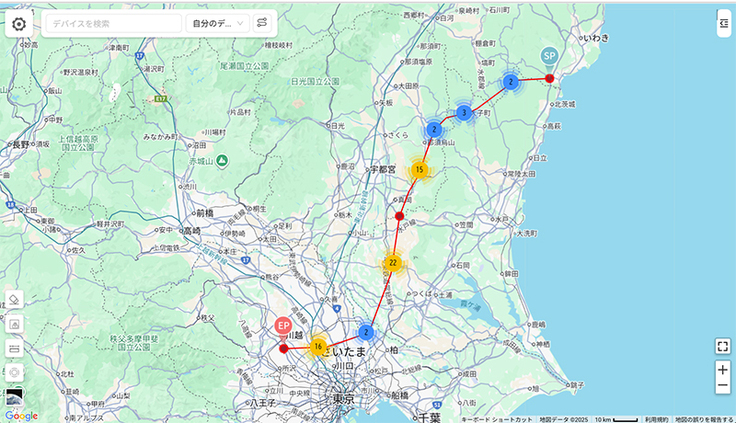Click the EP end point marker
Screen dimensions: 736x423
pos(283,327)
